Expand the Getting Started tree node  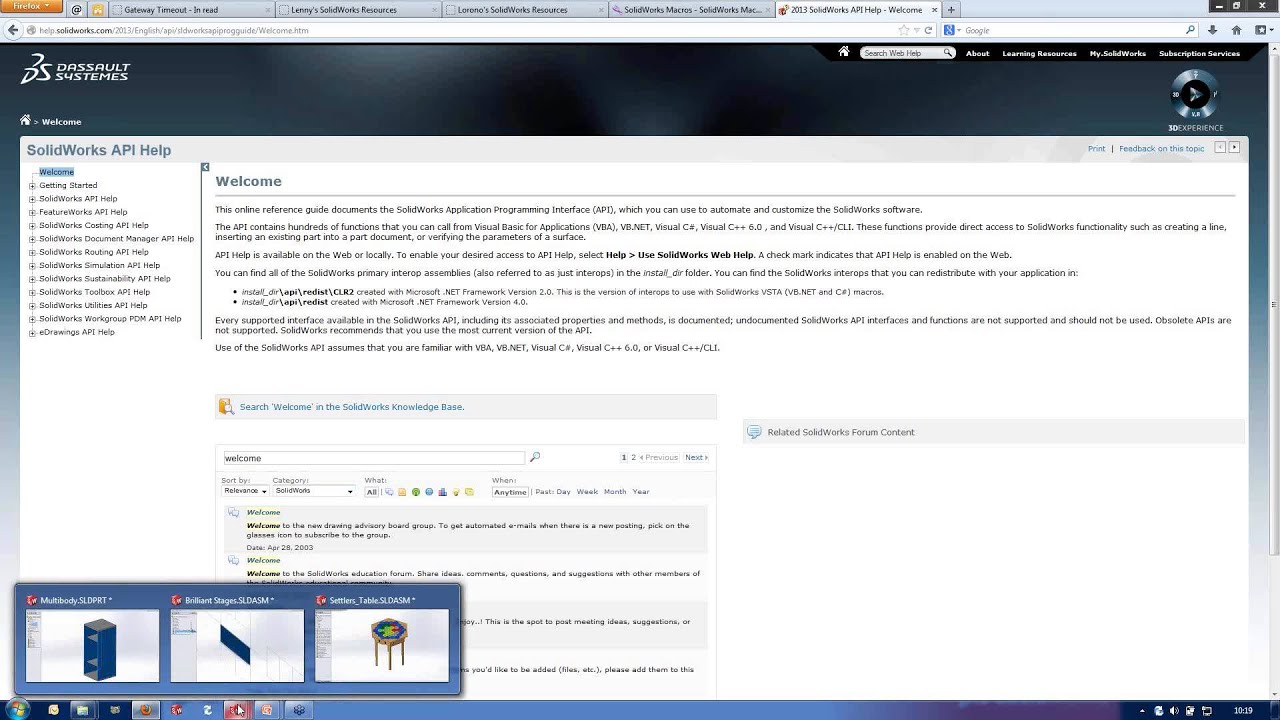tap(32, 185)
